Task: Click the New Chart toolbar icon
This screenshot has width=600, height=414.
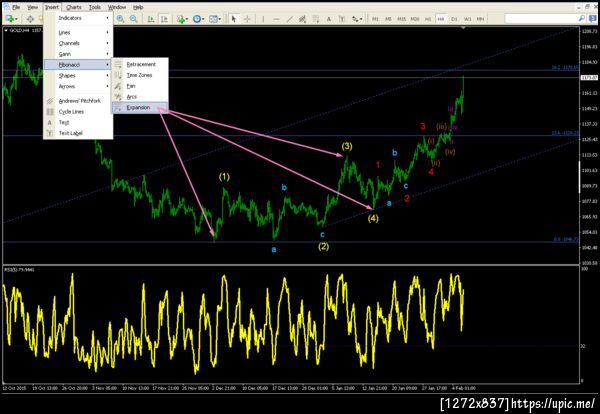Action: (11, 19)
